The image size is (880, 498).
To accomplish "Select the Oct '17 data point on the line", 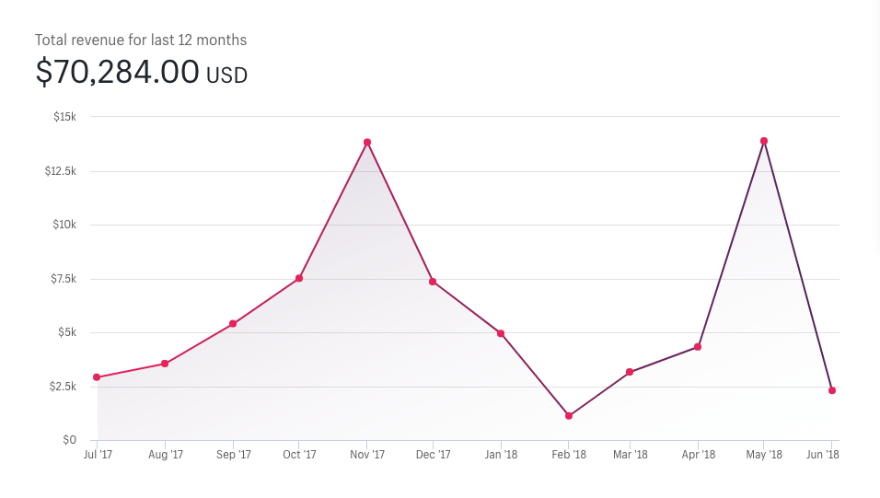I will pos(299,278).
